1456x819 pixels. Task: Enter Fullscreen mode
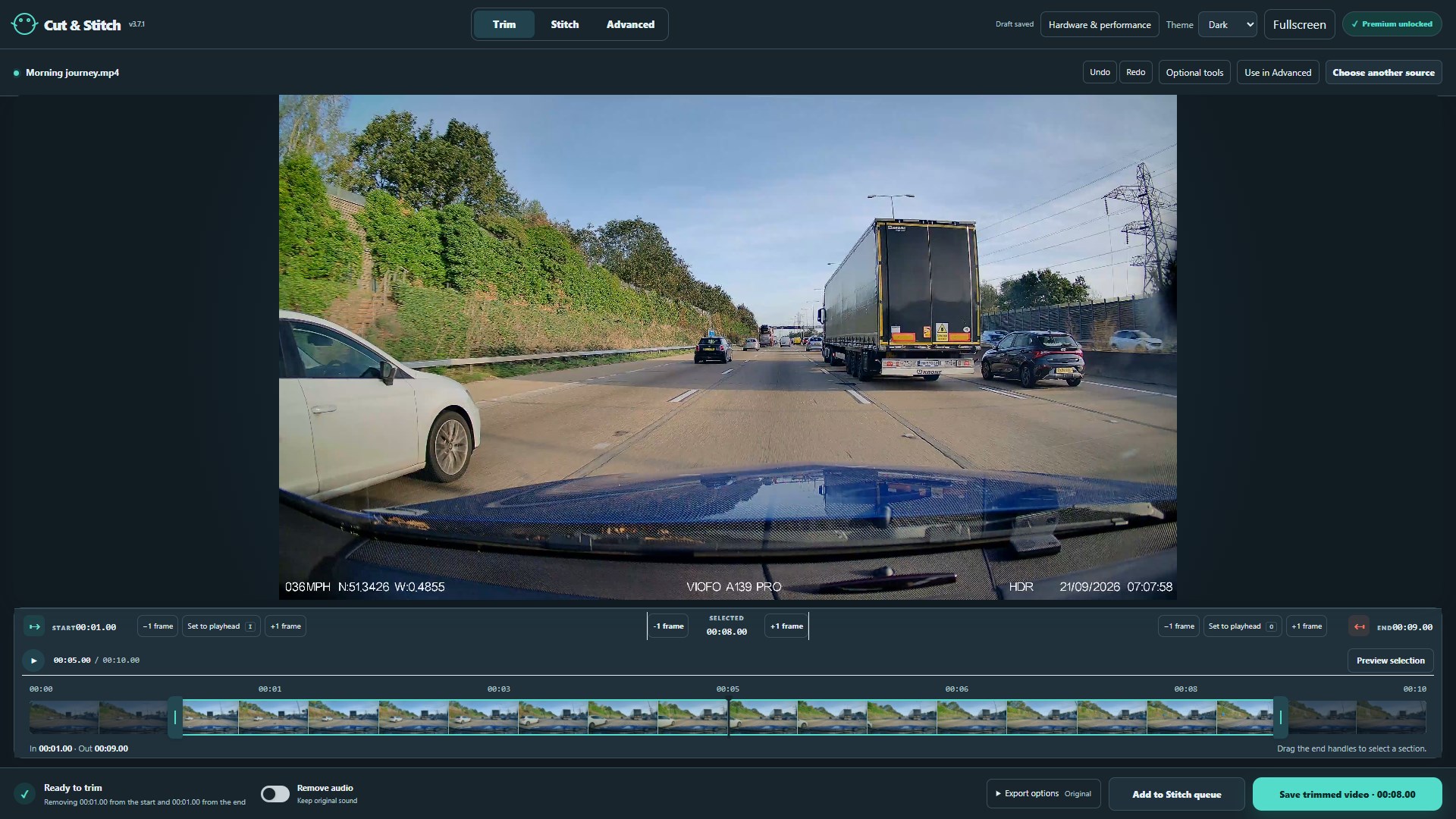(1299, 24)
